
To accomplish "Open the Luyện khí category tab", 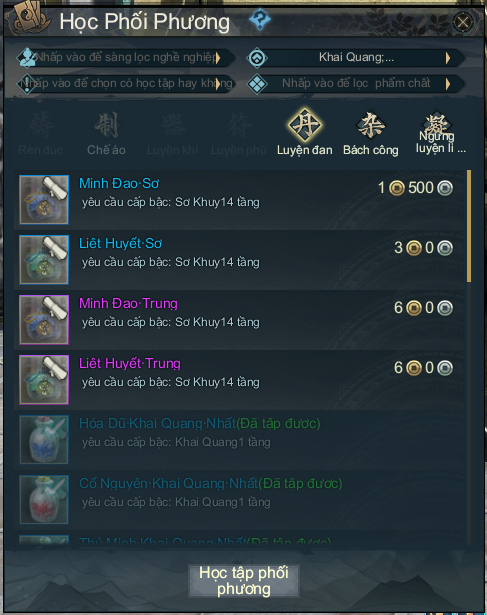I will point(173,133).
